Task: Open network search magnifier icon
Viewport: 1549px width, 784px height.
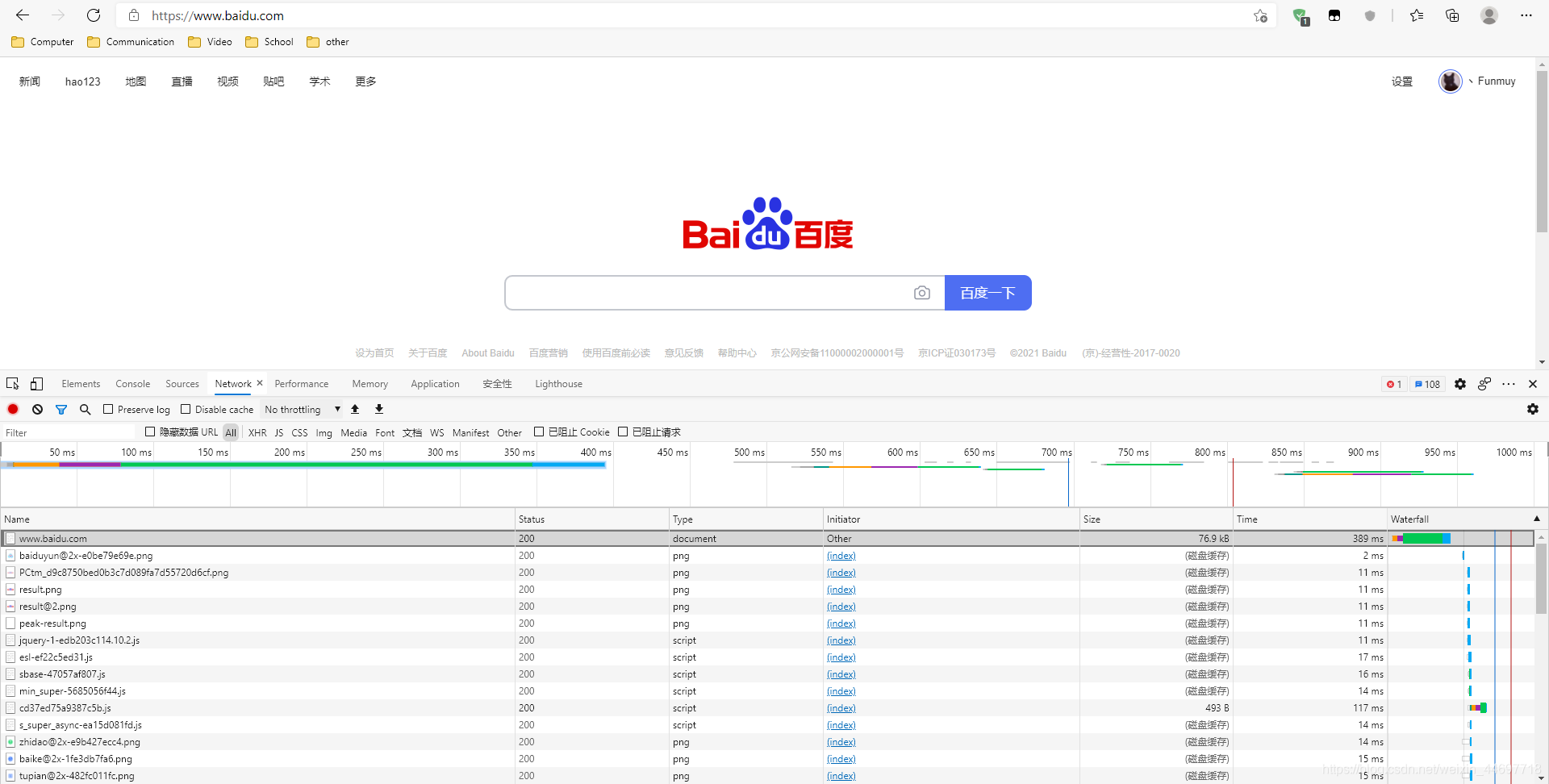Action: [86, 409]
